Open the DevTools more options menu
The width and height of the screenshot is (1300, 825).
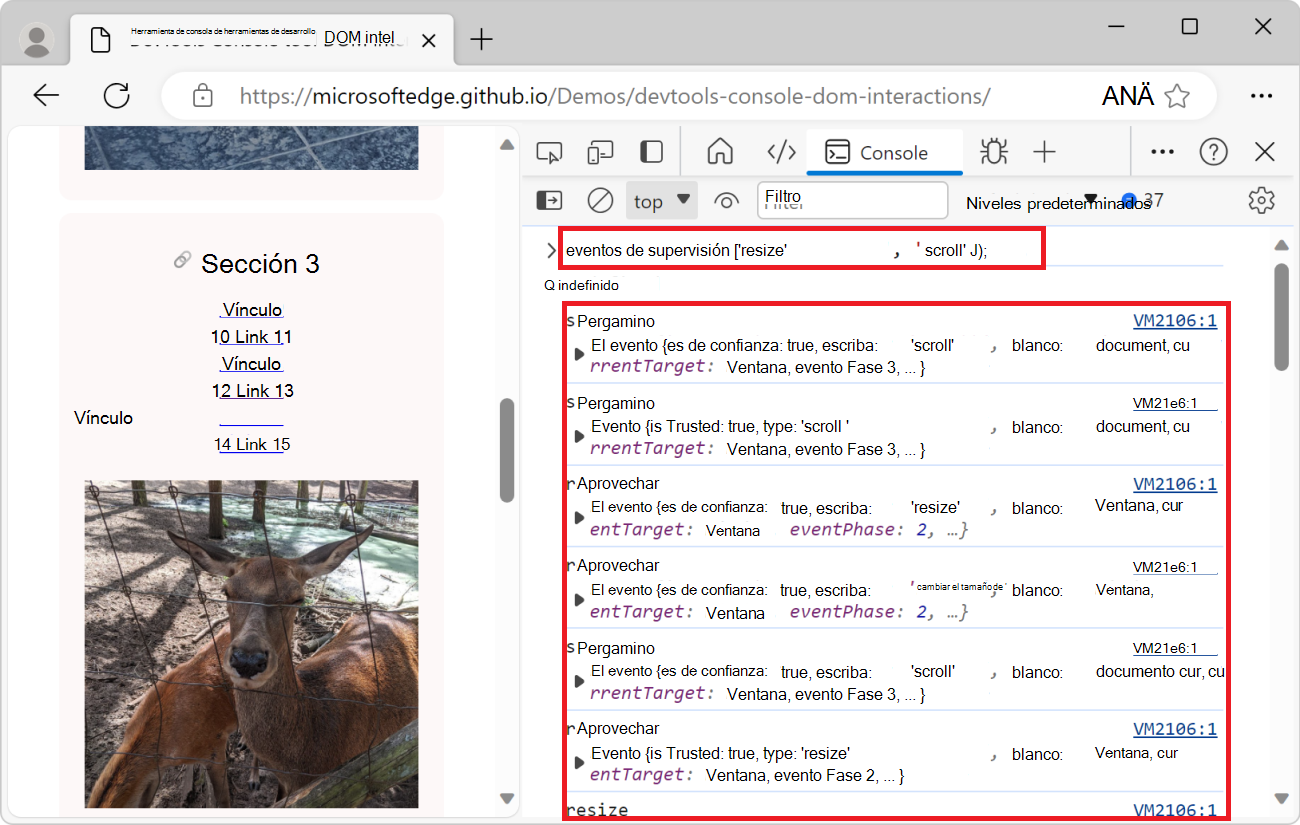pyautogui.click(x=1162, y=151)
